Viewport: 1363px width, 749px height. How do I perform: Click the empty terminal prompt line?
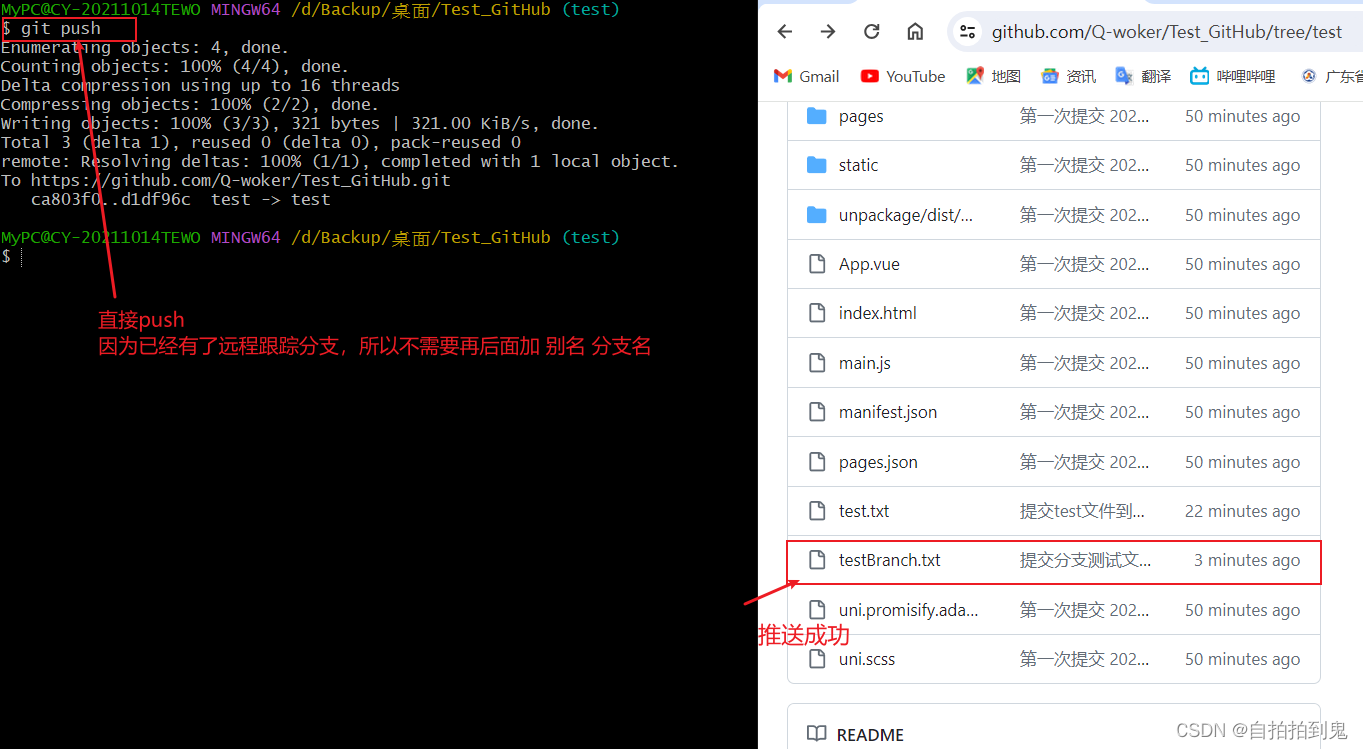(11, 257)
